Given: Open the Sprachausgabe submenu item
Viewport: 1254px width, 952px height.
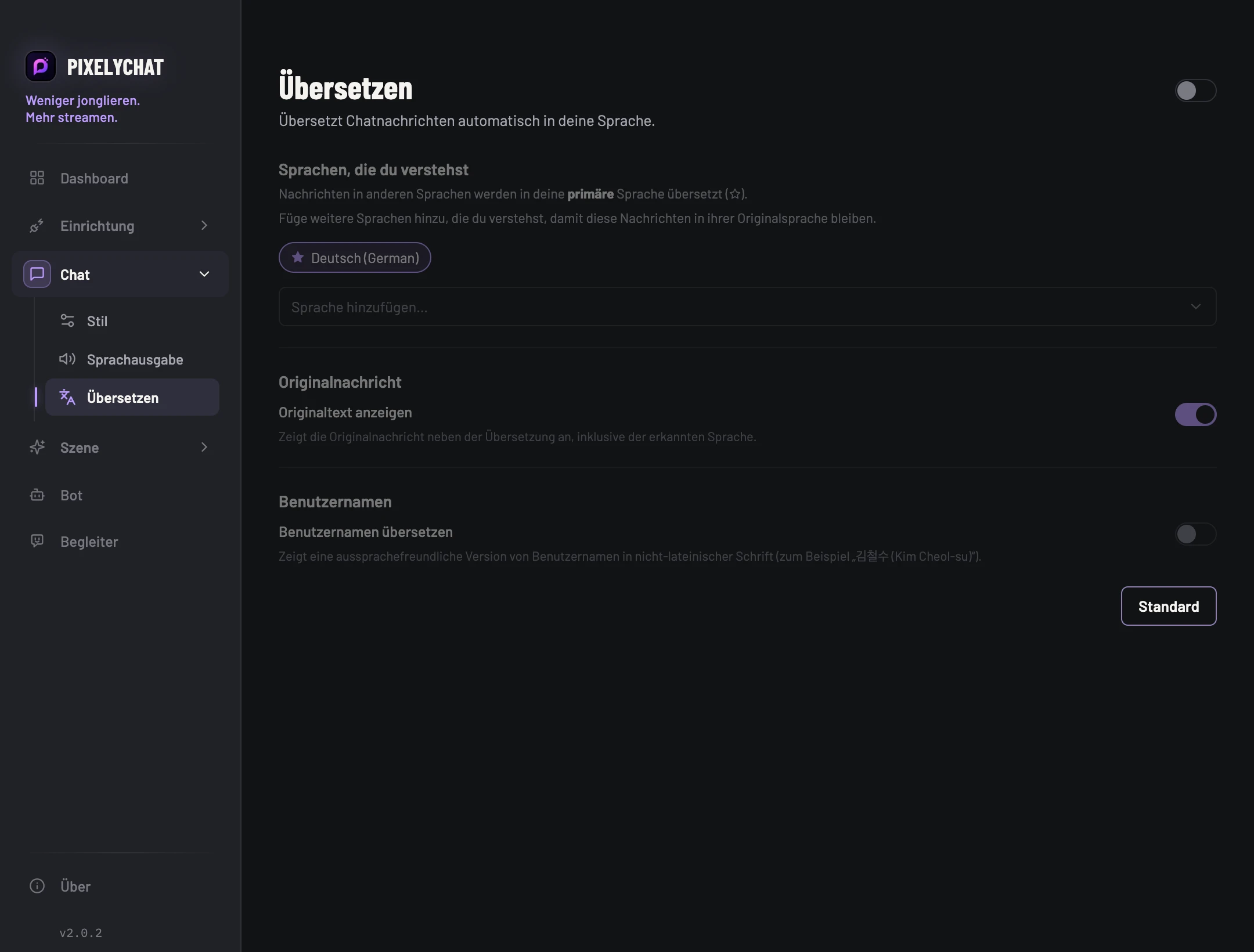Looking at the screenshot, I should tap(132, 359).
